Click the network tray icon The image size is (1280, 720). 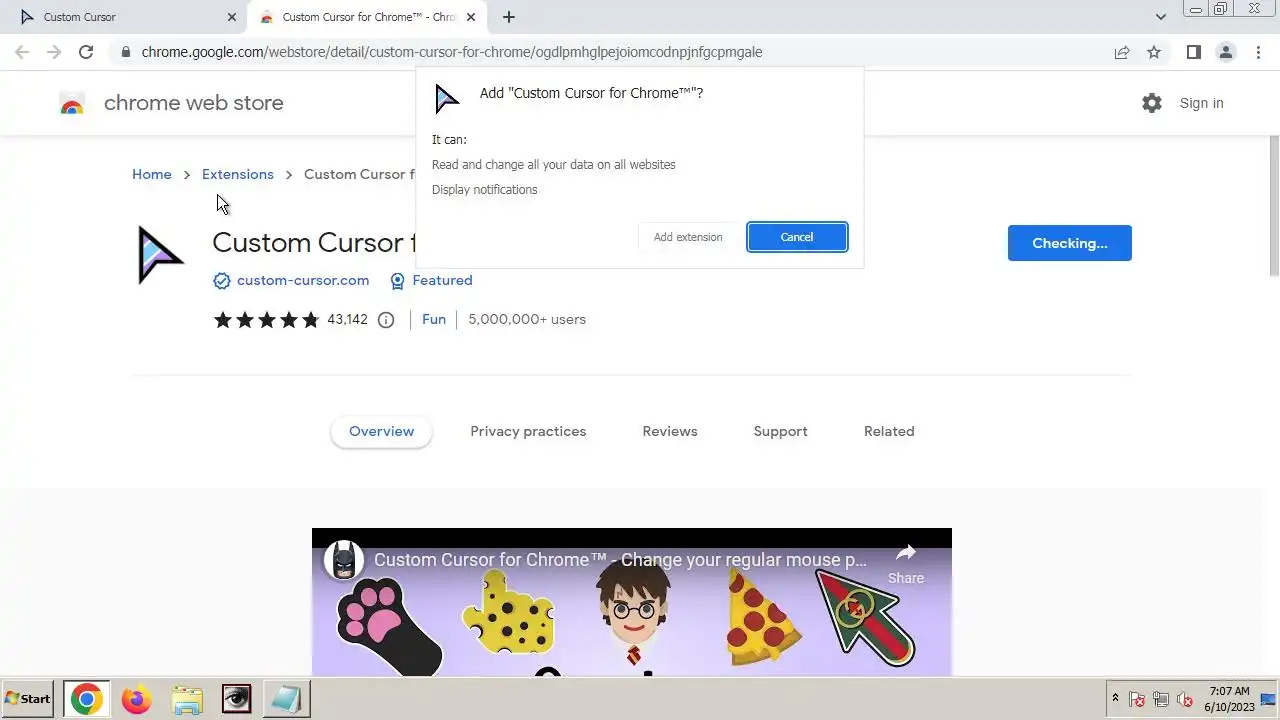pos(1161,699)
